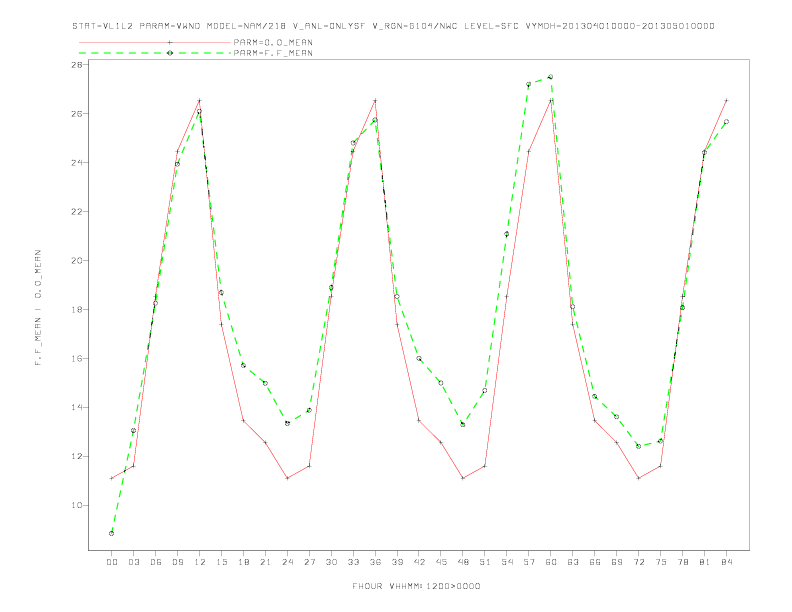The width and height of the screenshot is (792, 612).
Task: Click the red plus marker at hour 84
Action: (x=726, y=100)
